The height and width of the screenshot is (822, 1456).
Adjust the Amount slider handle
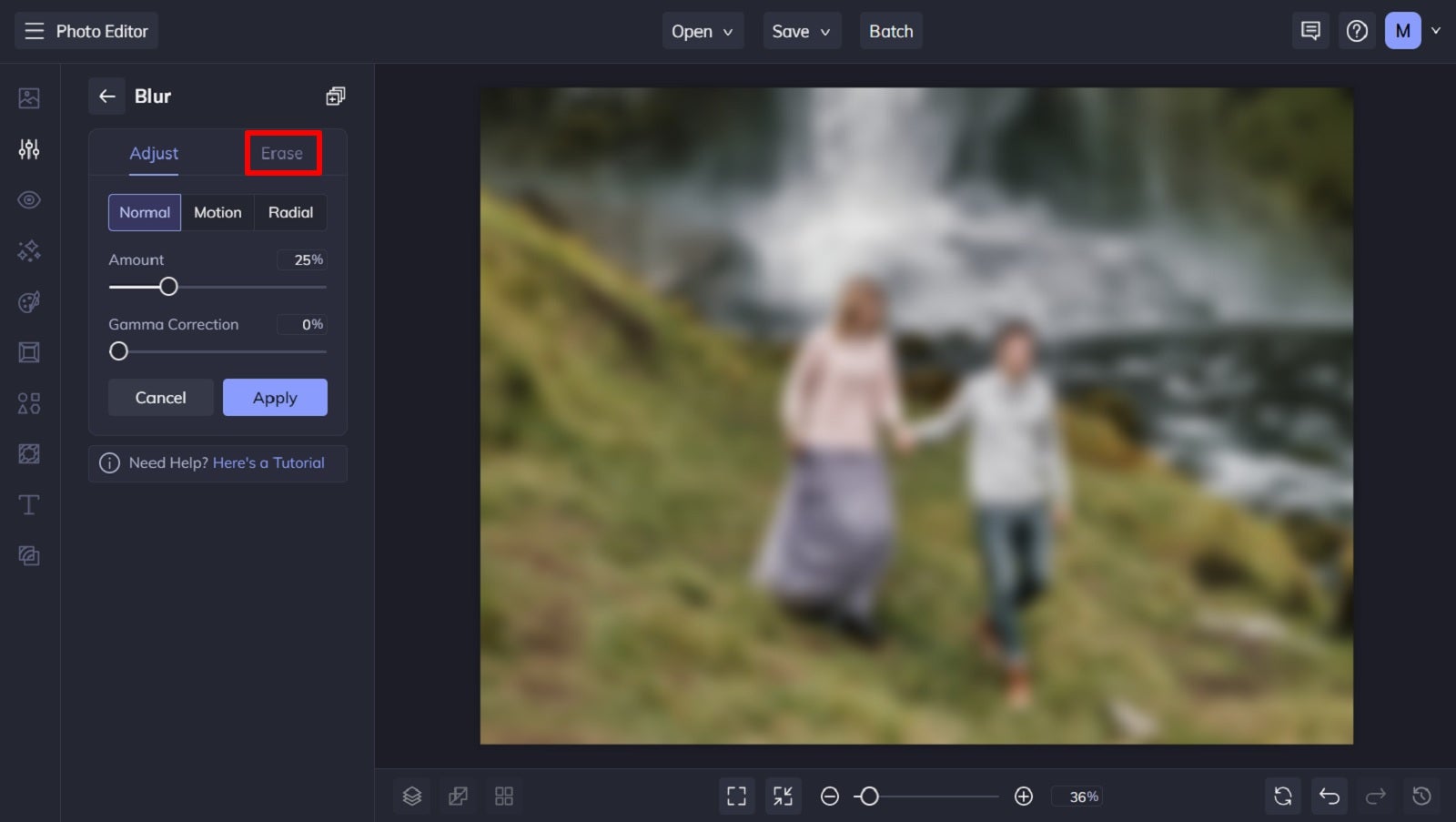pyautogui.click(x=169, y=286)
